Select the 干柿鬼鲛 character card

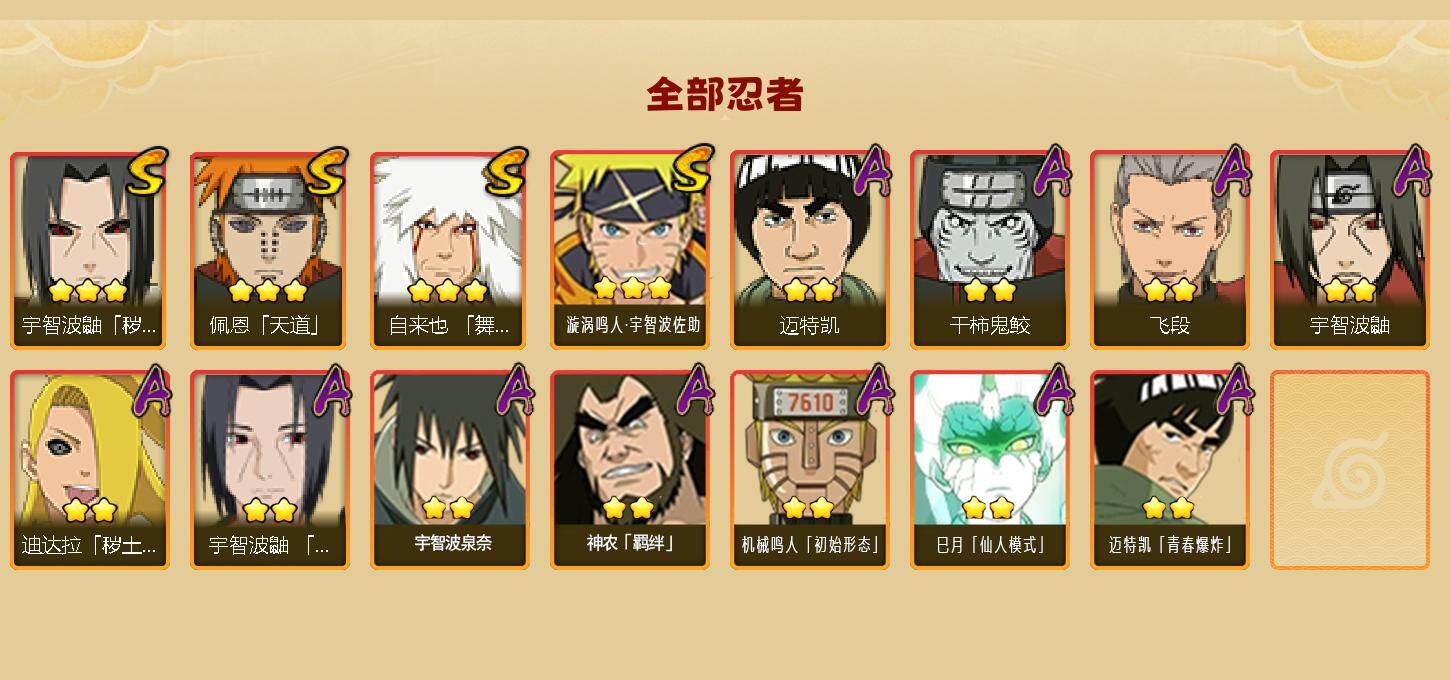click(989, 250)
